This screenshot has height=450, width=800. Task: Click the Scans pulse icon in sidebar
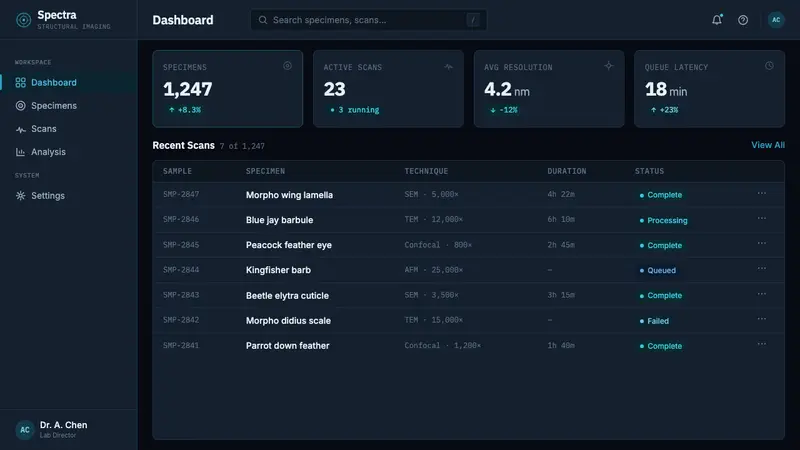[x=20, y=129]
